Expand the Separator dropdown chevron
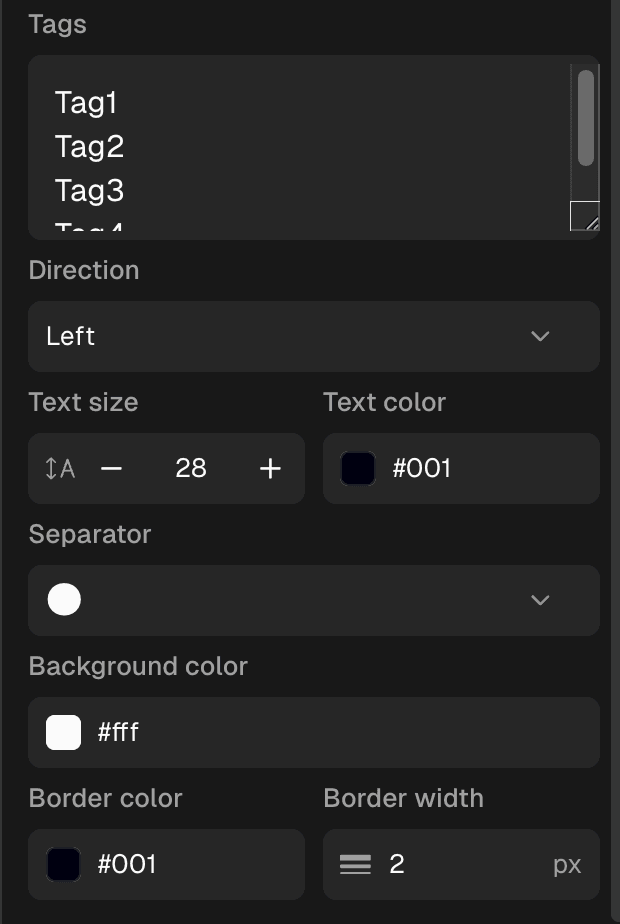The width and height of the screenshot is (620, 924). click(x=540, y=600)
